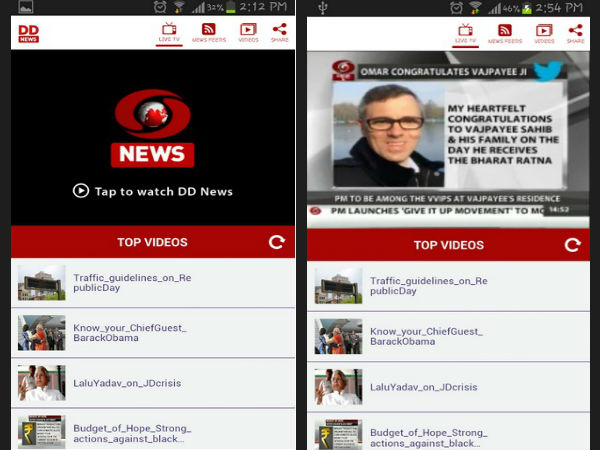Tap Share icon on left phone screen
Screen dimensions: 600x450
[x=279, y=32]
